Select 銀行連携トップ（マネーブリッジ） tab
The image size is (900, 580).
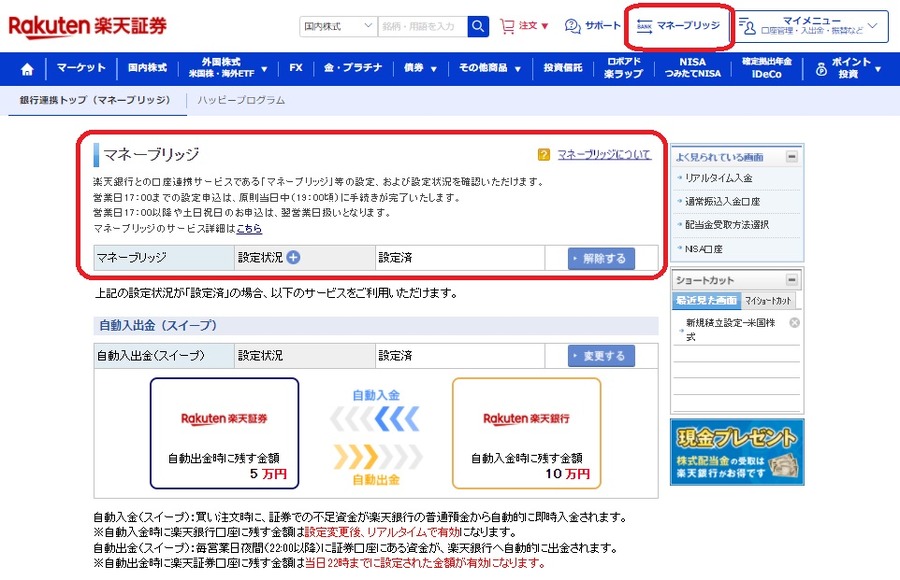click(95, 100)
